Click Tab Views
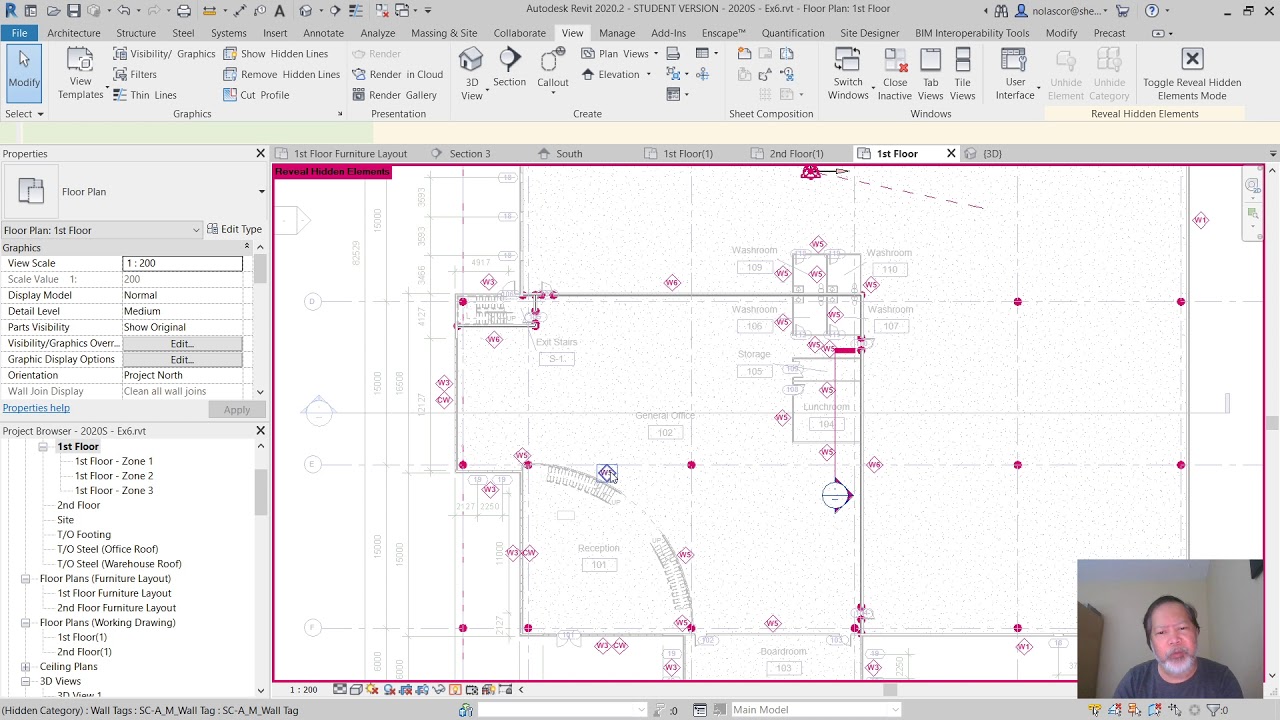Screen dimensions: 1280x720 [930, 75]
